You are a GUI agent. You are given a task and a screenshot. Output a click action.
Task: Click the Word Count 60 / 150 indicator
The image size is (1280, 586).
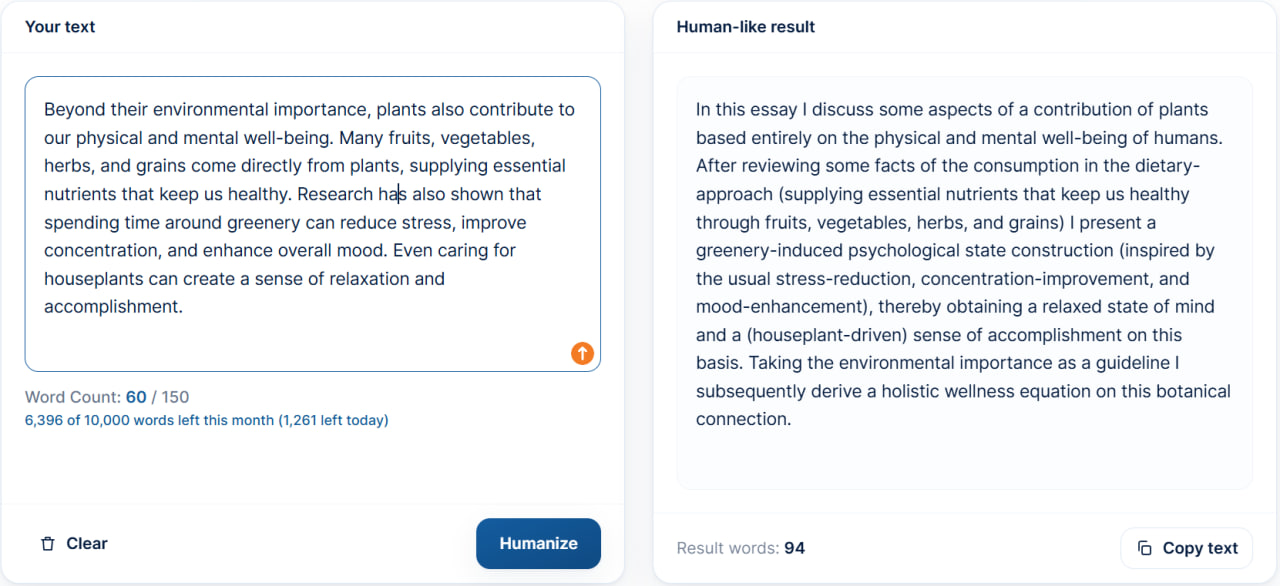click(107, 397)
